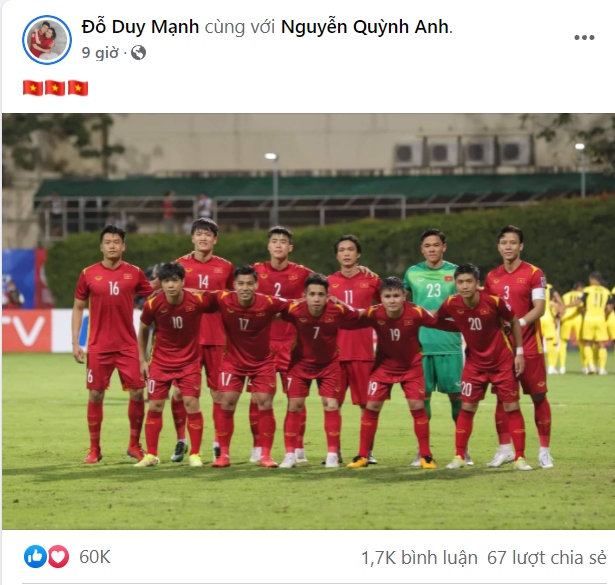The image size is (615, 585).
Task: Click the 9 giờ post timestamp
Action: click(x=100, y=53)
